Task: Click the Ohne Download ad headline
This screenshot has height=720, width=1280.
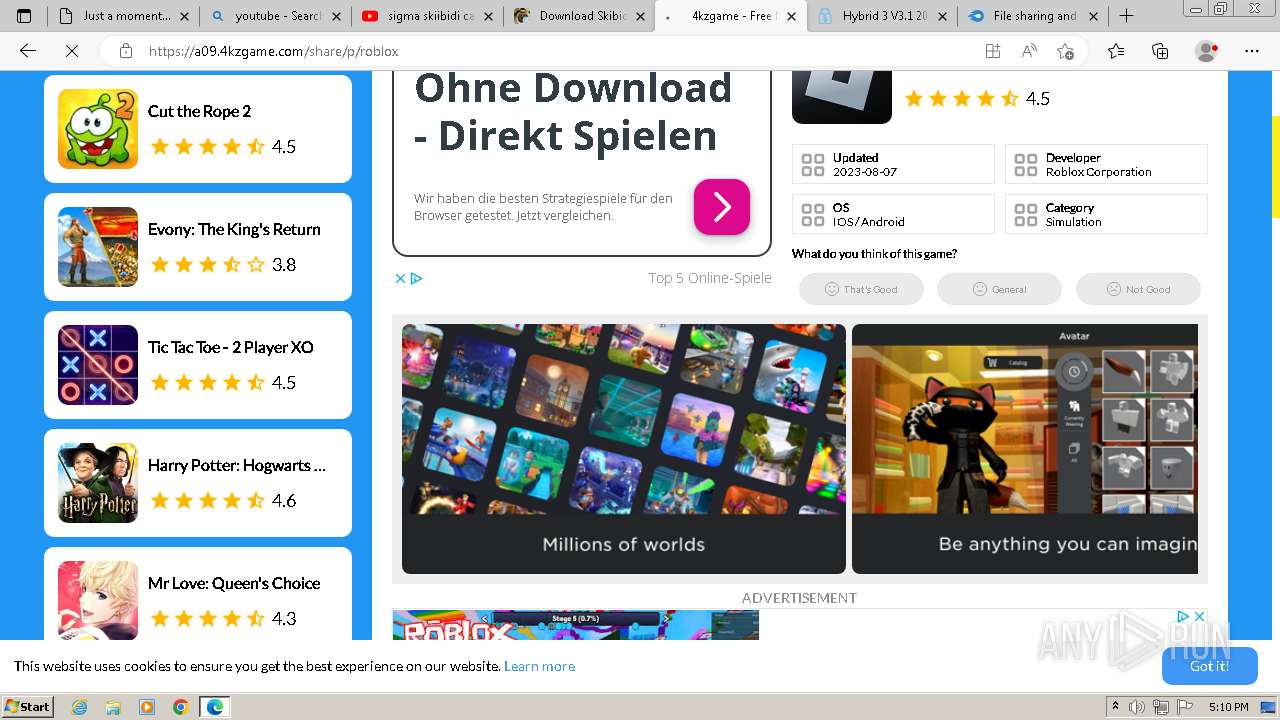Action: pyautogui.click(x=573, y=111)
